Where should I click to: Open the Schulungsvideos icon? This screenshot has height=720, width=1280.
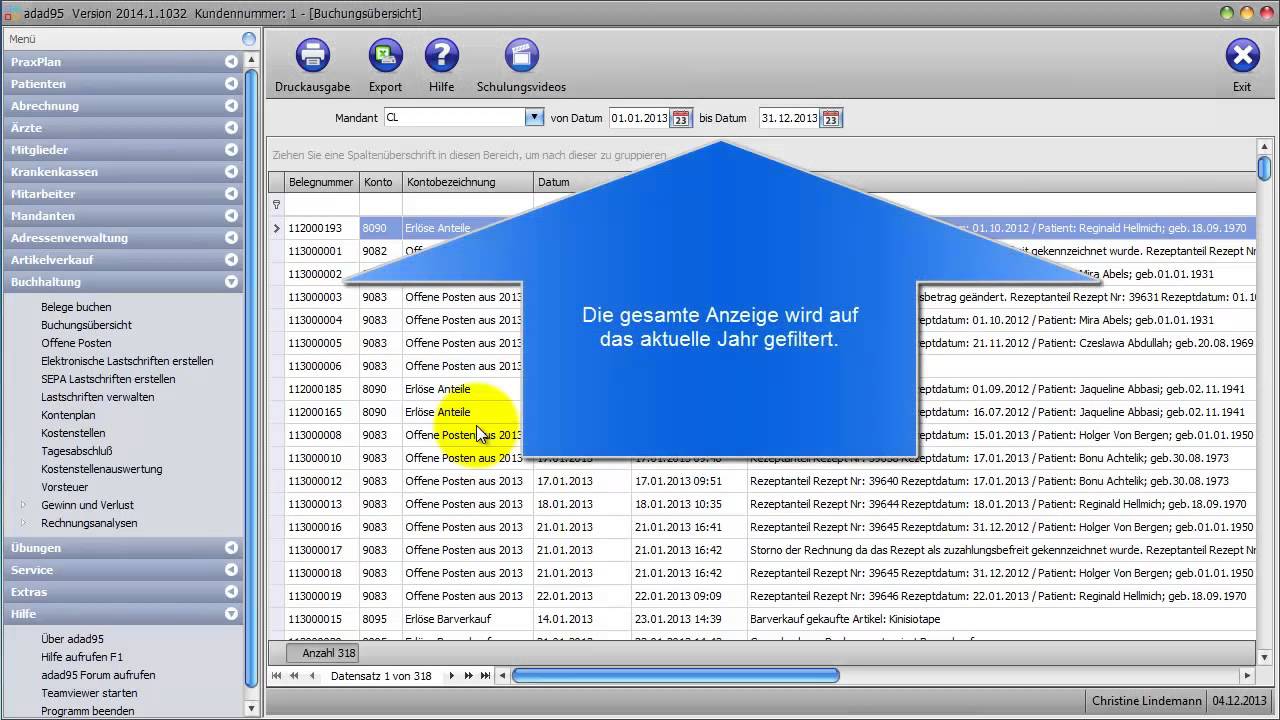click(521, 56)
